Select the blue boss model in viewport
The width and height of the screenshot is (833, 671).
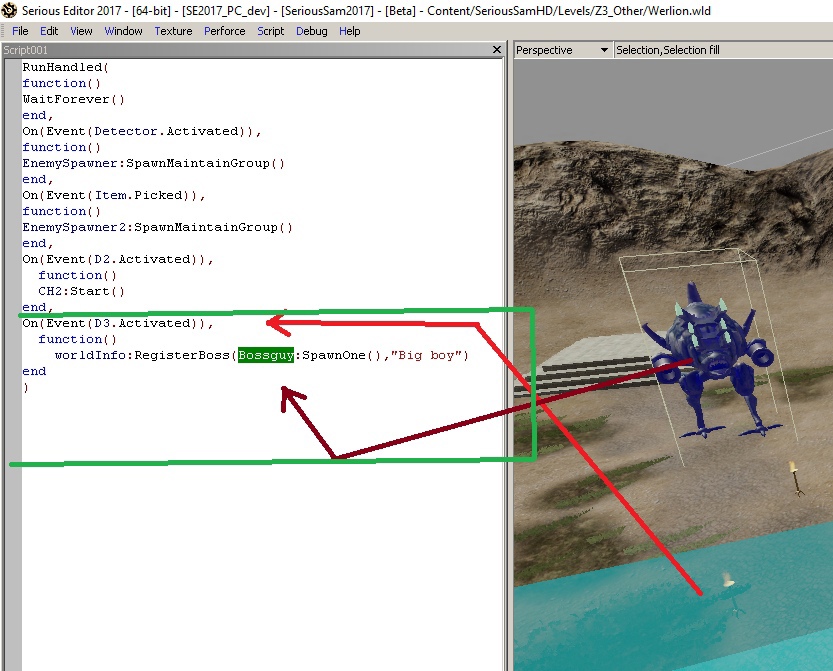[x=707, y=360]
